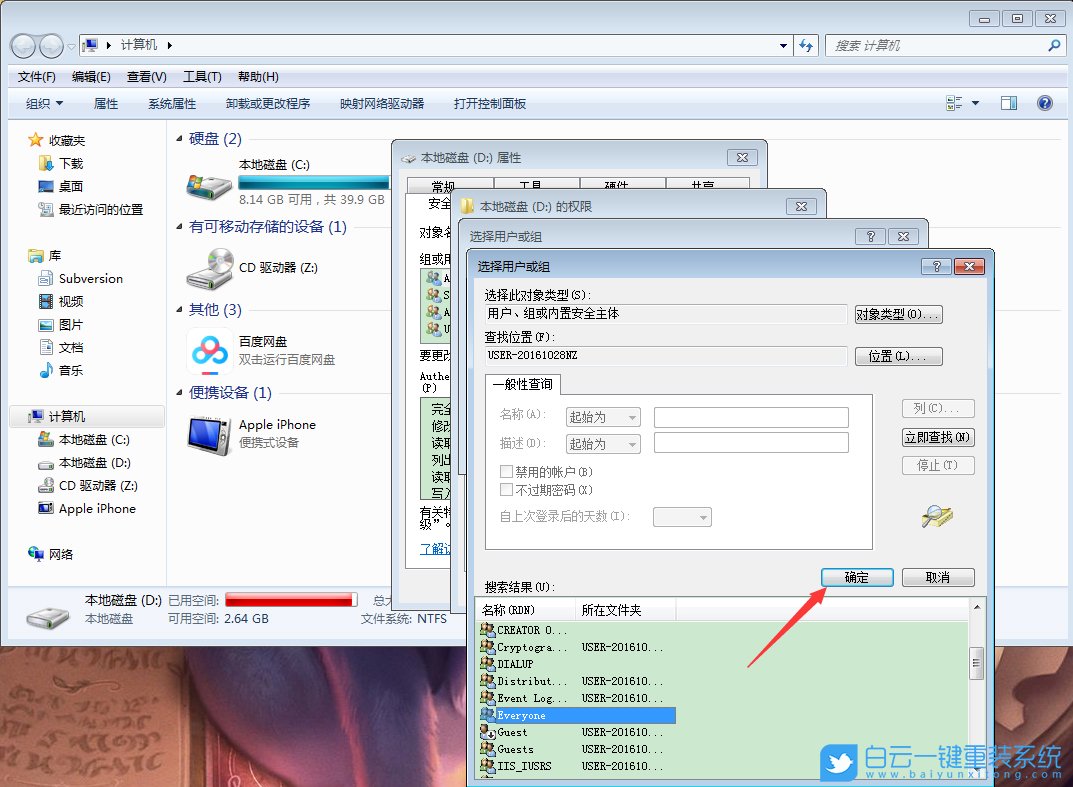Image resolution: width=1073 pixels, height=787 pixels.
Task: Open the 自上次登录后的天数 dropdown
Action: point(682,516)
